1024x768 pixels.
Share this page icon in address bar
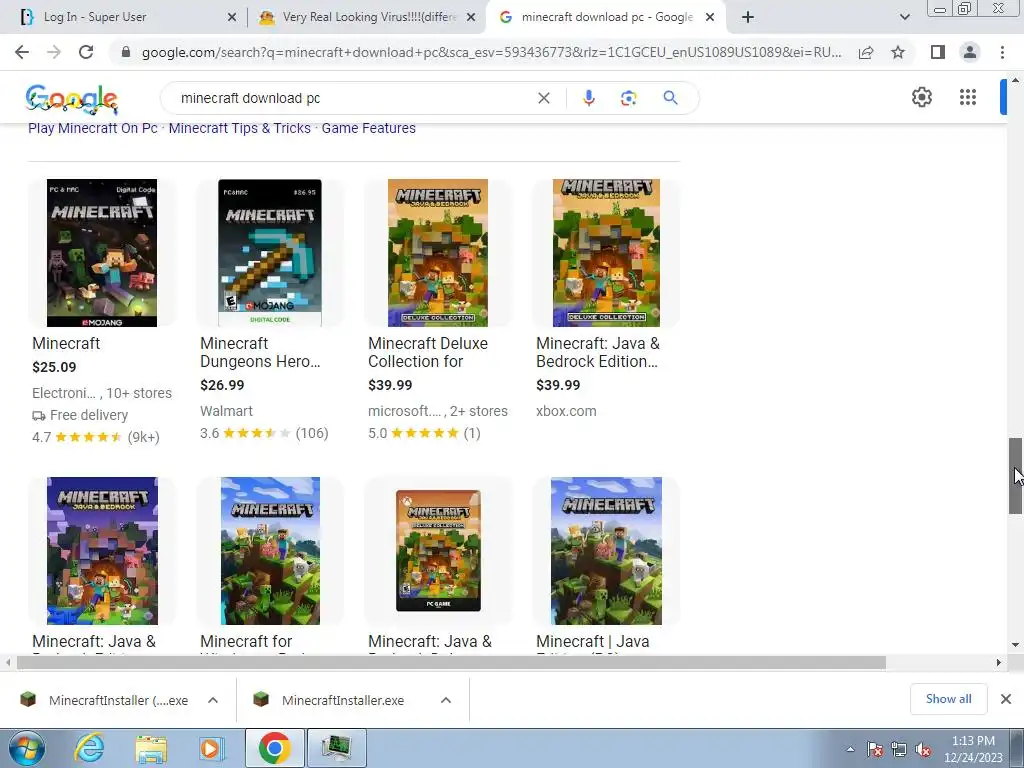[x=866, y=52]
